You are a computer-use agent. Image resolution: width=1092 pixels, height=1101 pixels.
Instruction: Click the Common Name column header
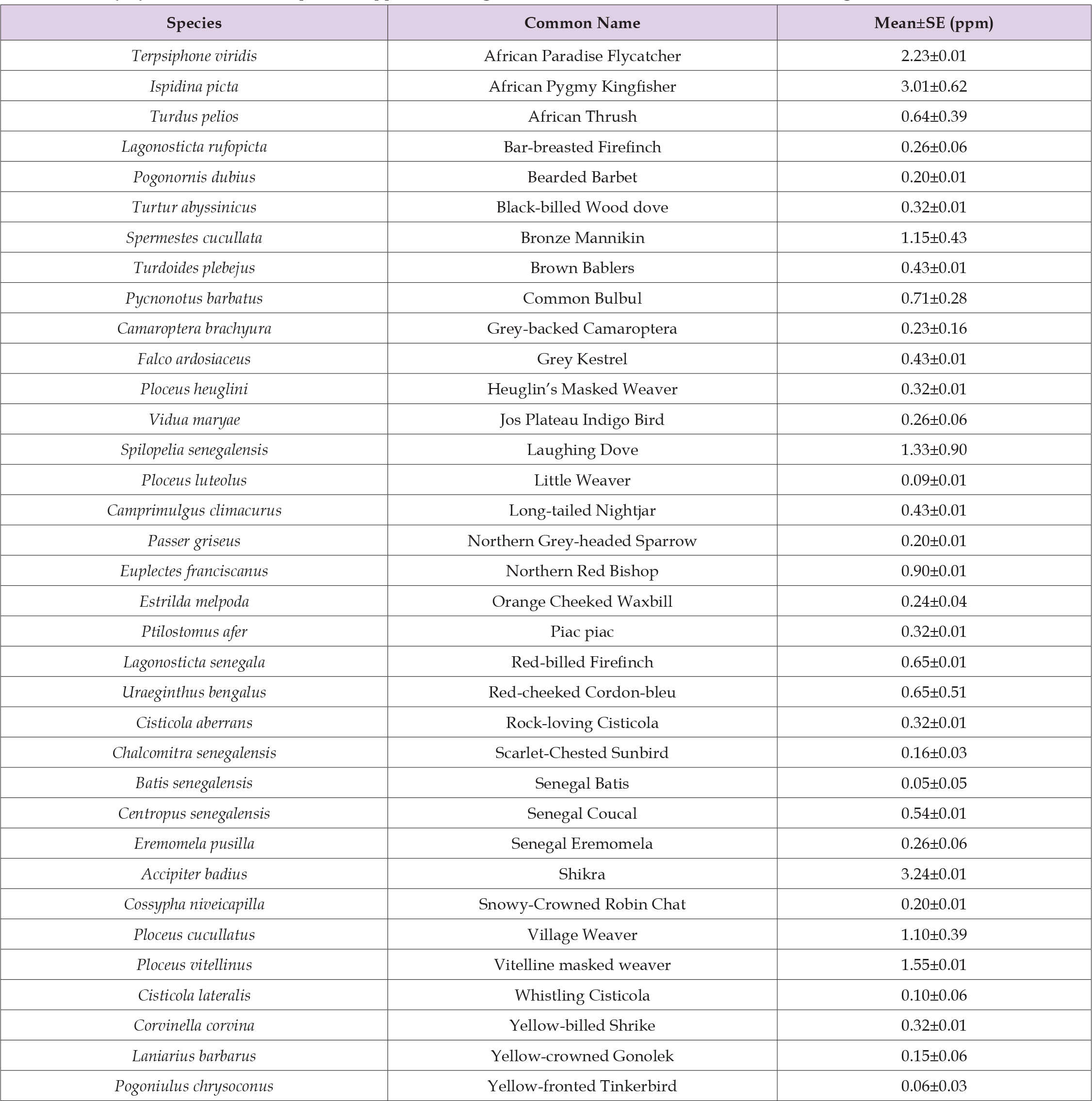[582, 23]
